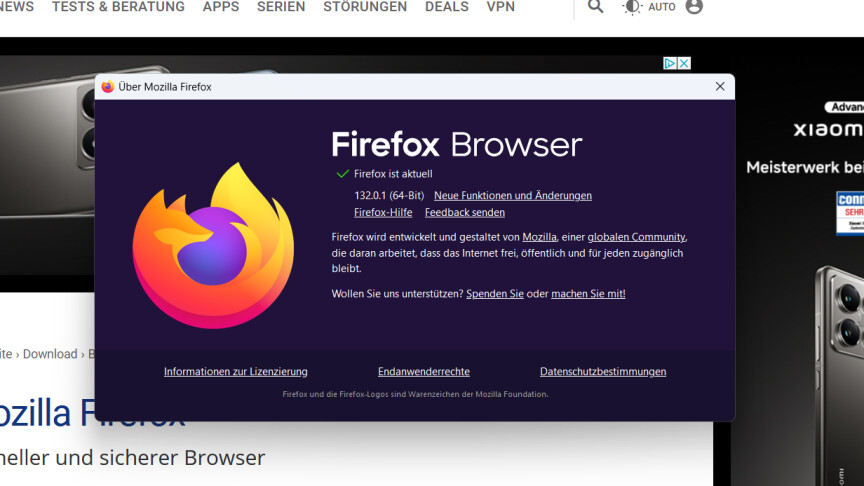This screenshot has height=486, width=864.
Task: Open Informationen zur Lizenzierung link
Action: pyautogui.click(x=235, y=371)
